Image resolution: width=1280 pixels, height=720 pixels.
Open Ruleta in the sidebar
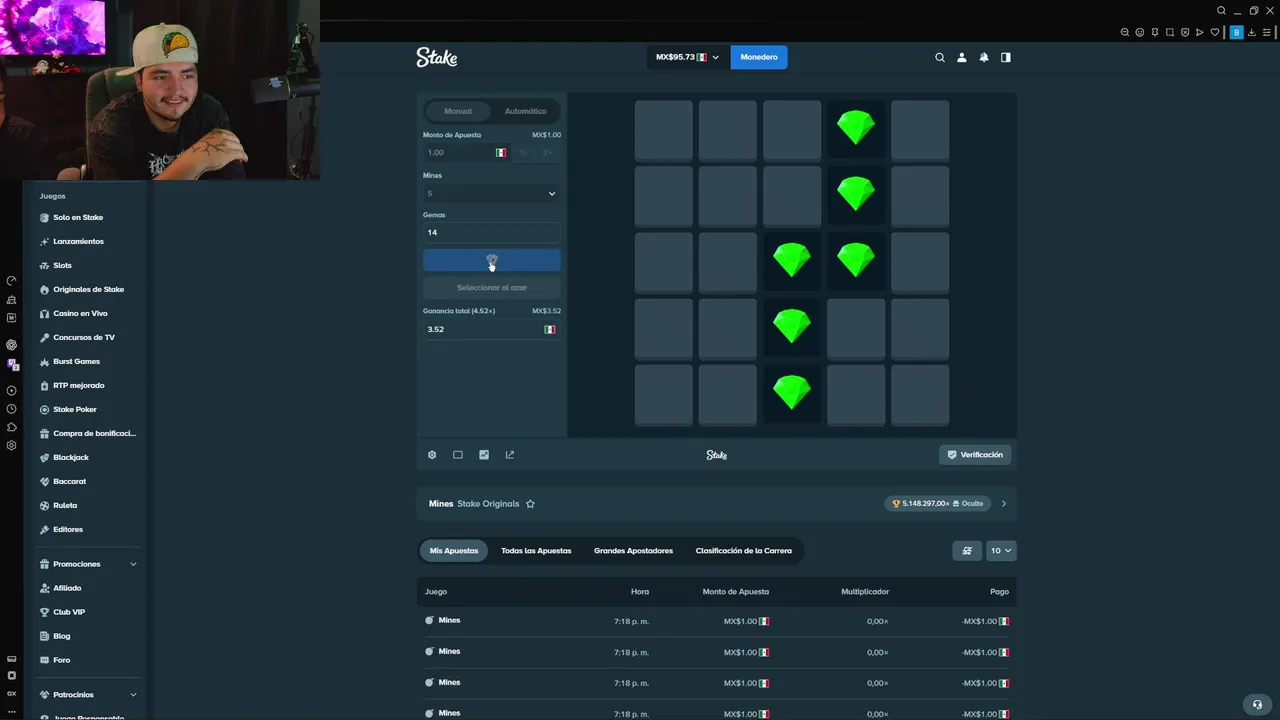coord(65,505)
